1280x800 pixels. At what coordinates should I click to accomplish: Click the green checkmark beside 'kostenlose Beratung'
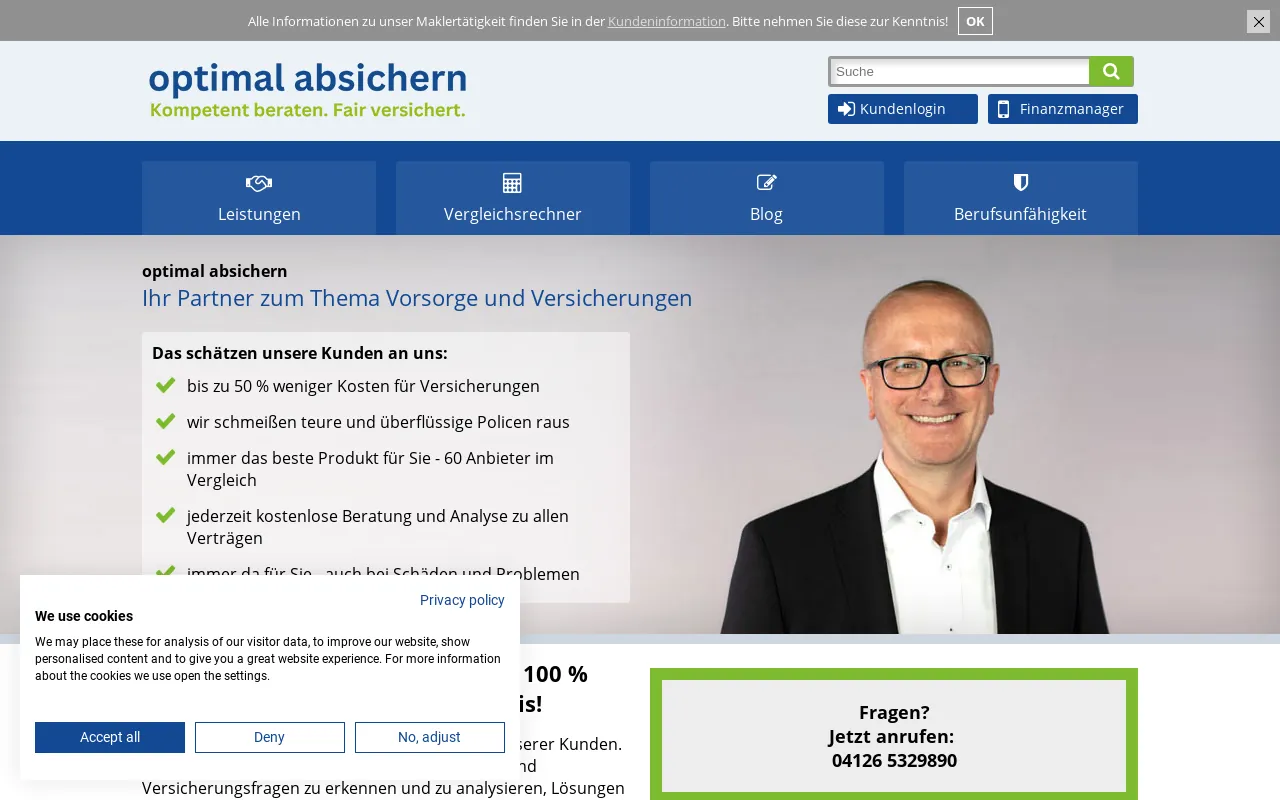(x=166, y=515)
